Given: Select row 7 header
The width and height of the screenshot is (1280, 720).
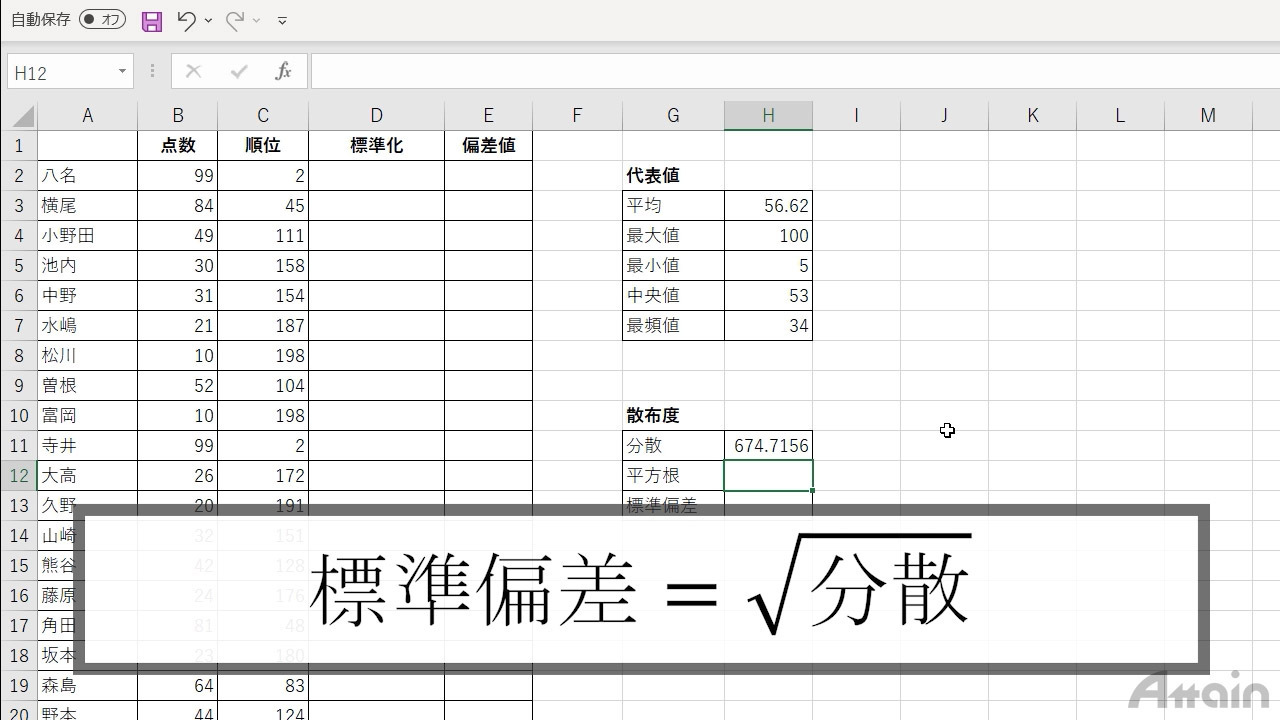Looking at the screenshot, I should [18, 326].
